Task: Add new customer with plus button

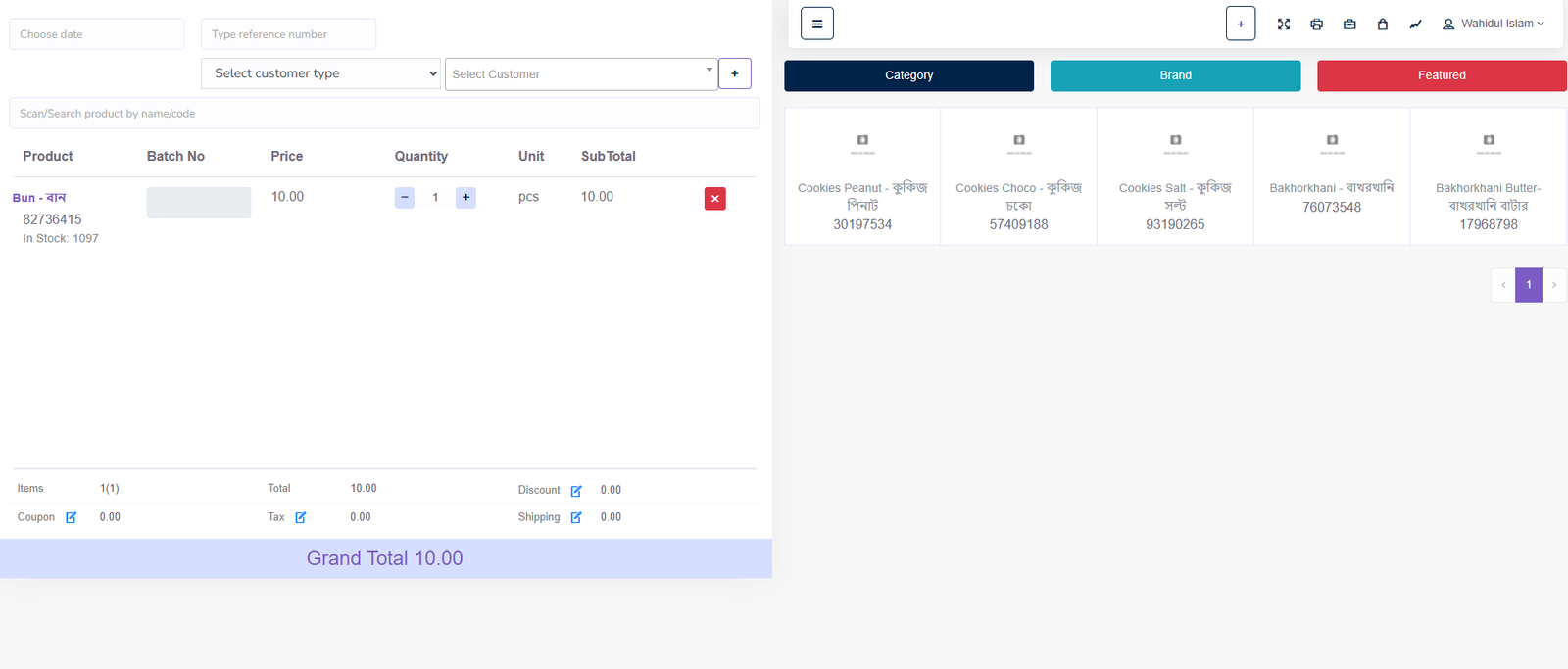Action: (735, 73)
